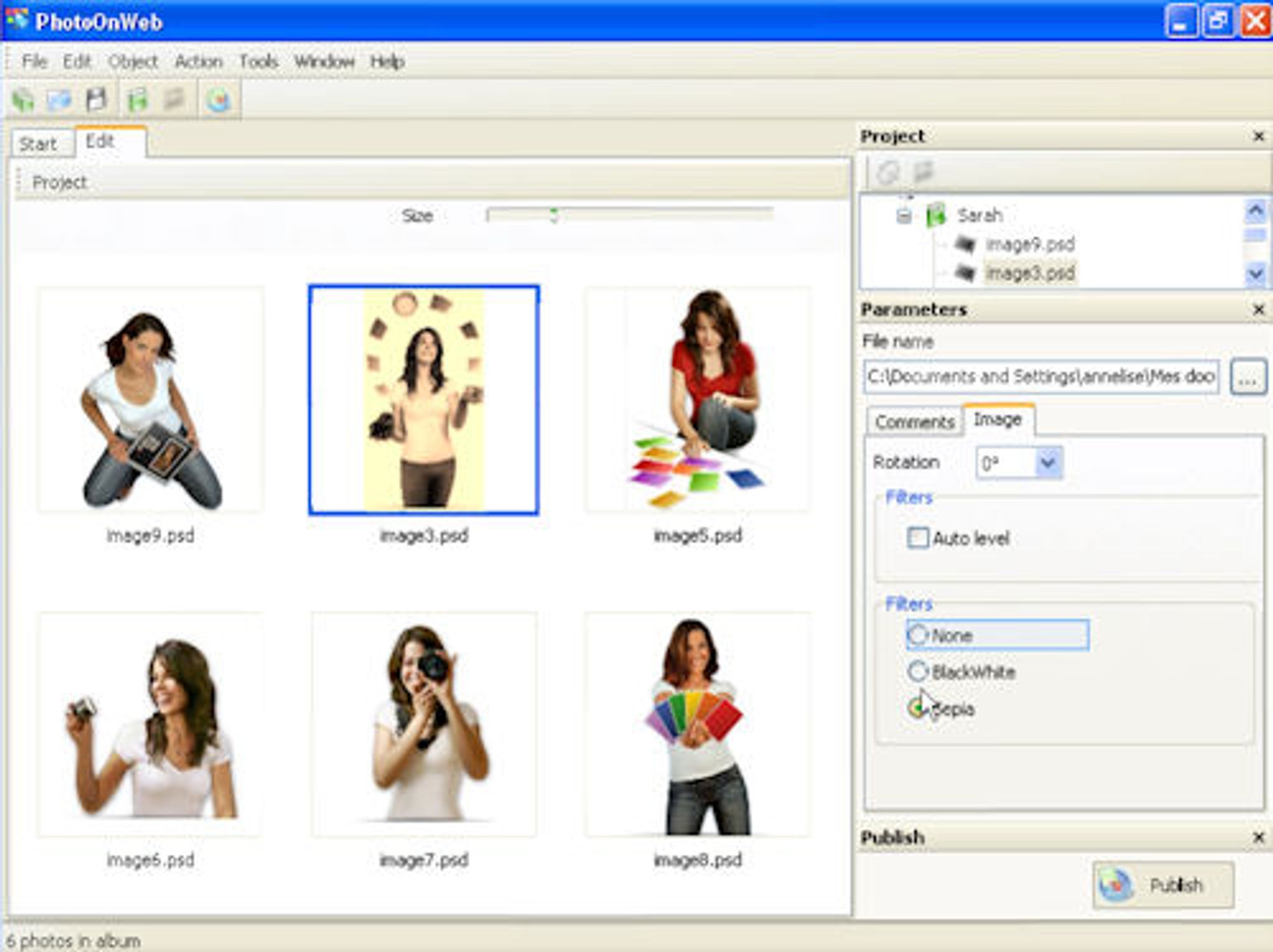Click the Publish button
This screenshot has width=1273, height=952.
tap(1163, 885)
